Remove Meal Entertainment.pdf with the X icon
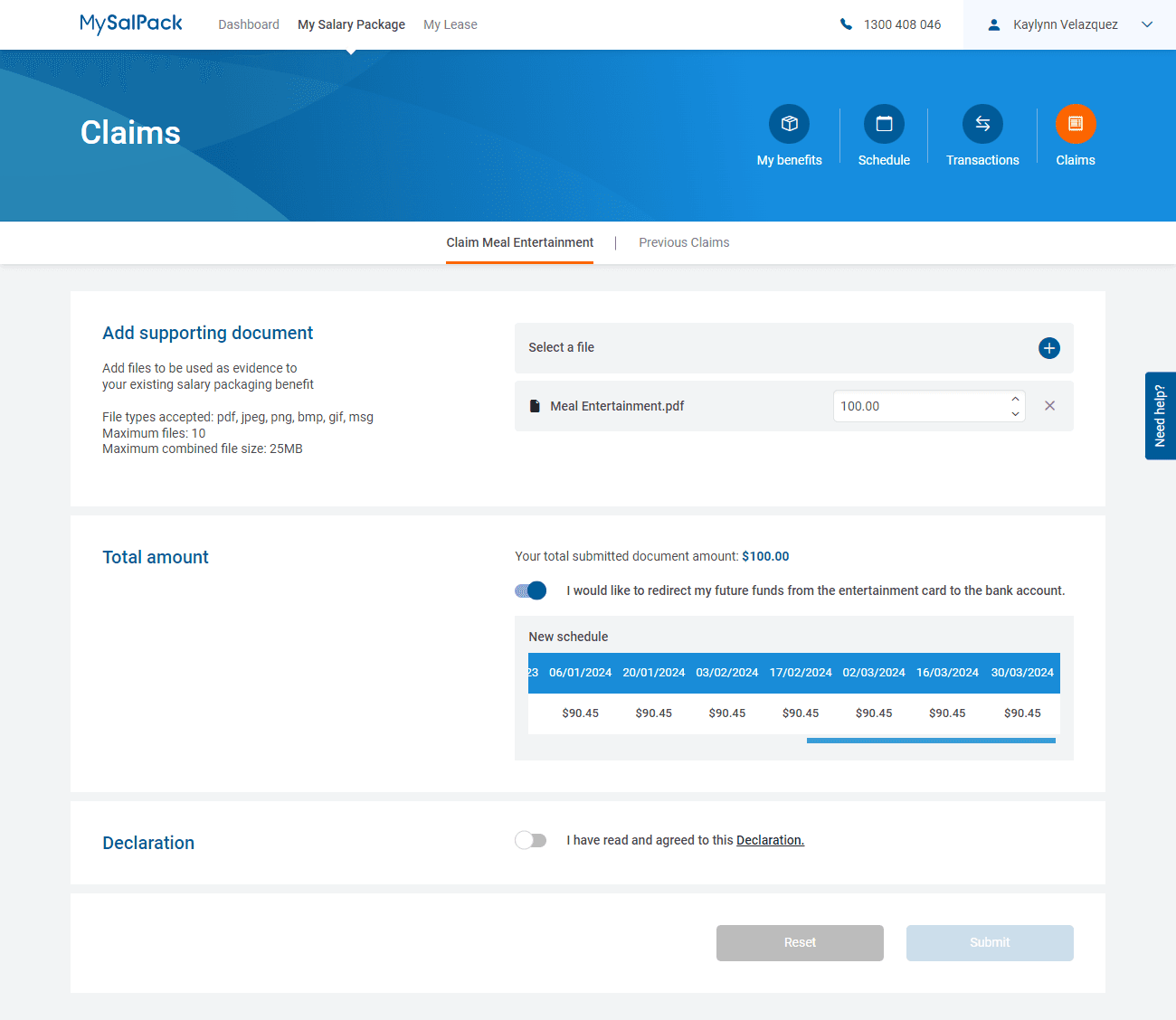Image resolution: width=1176 pixels, height=1020 pixels. coord(1049,406)
